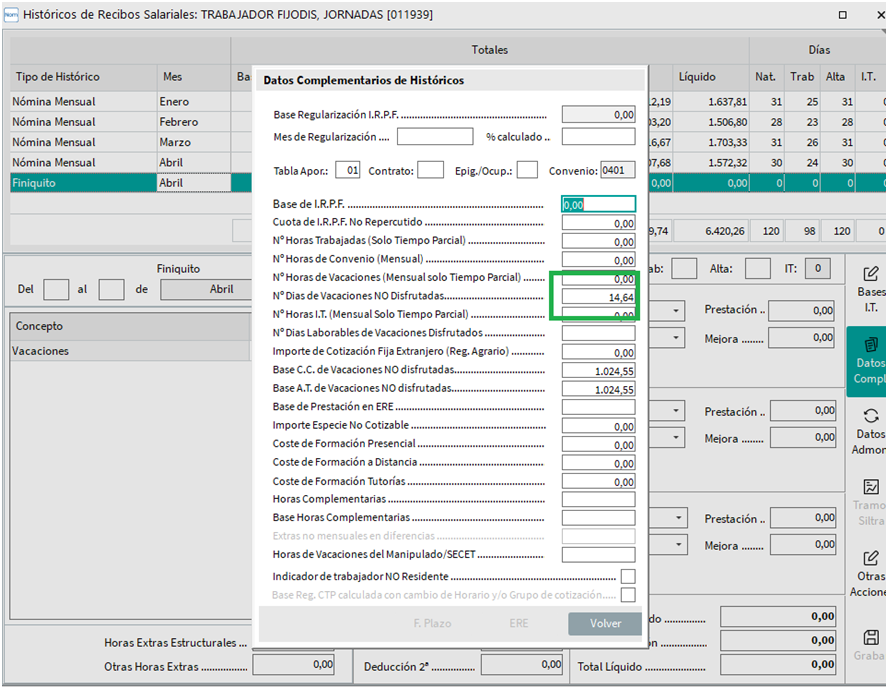Image resolution: width=888 pixels, height=692 pixels.
Task: Click Nº Días Laborables de Vacaciones Disfrutados field
Action: tap(599, 334)
